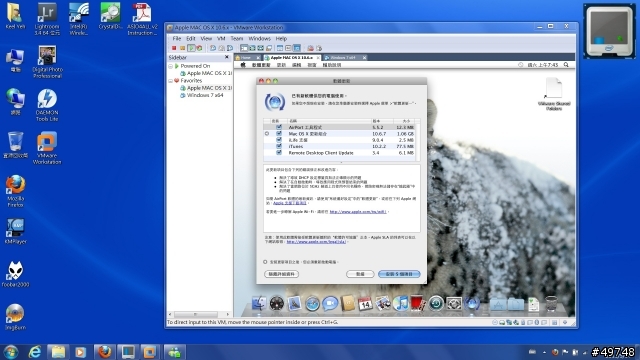Open the apple.com Wi-Fi link in the description
The width and height of the screenshot is (640, 360).
click(x=358, y=212)
